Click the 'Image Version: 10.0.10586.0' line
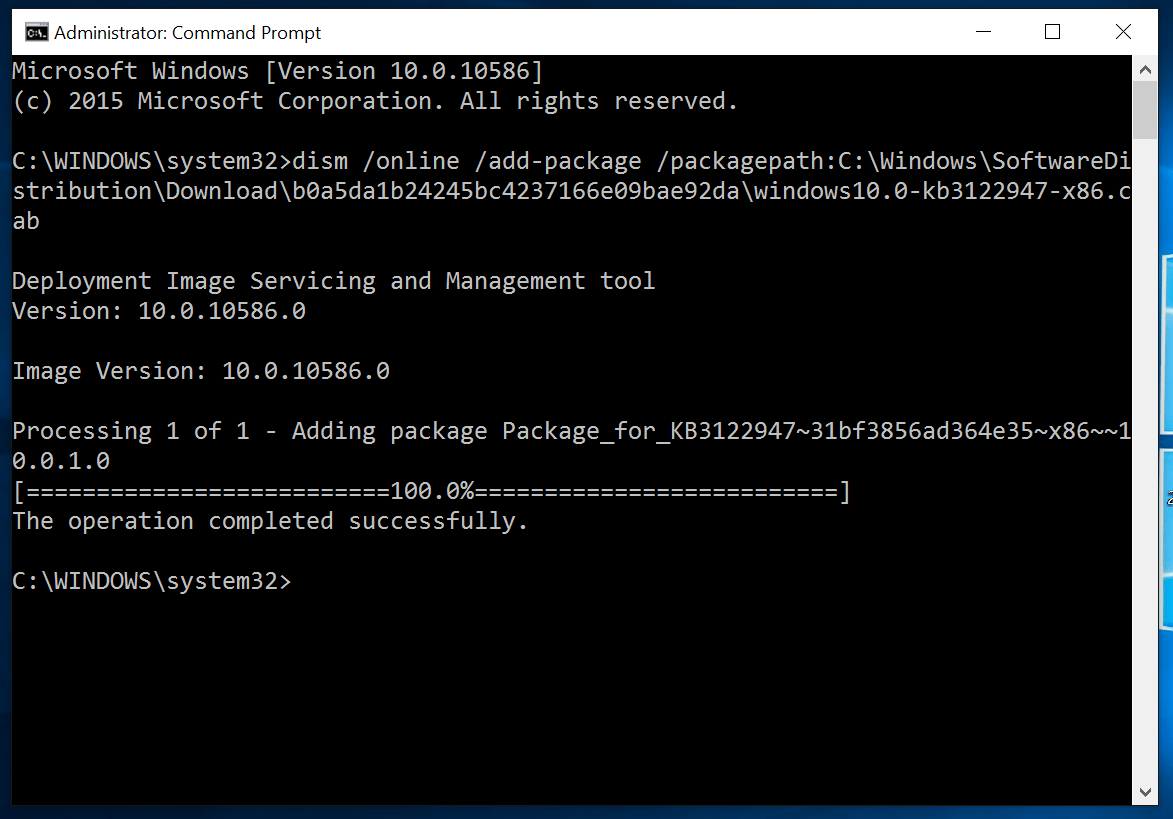 coord(201,372)
